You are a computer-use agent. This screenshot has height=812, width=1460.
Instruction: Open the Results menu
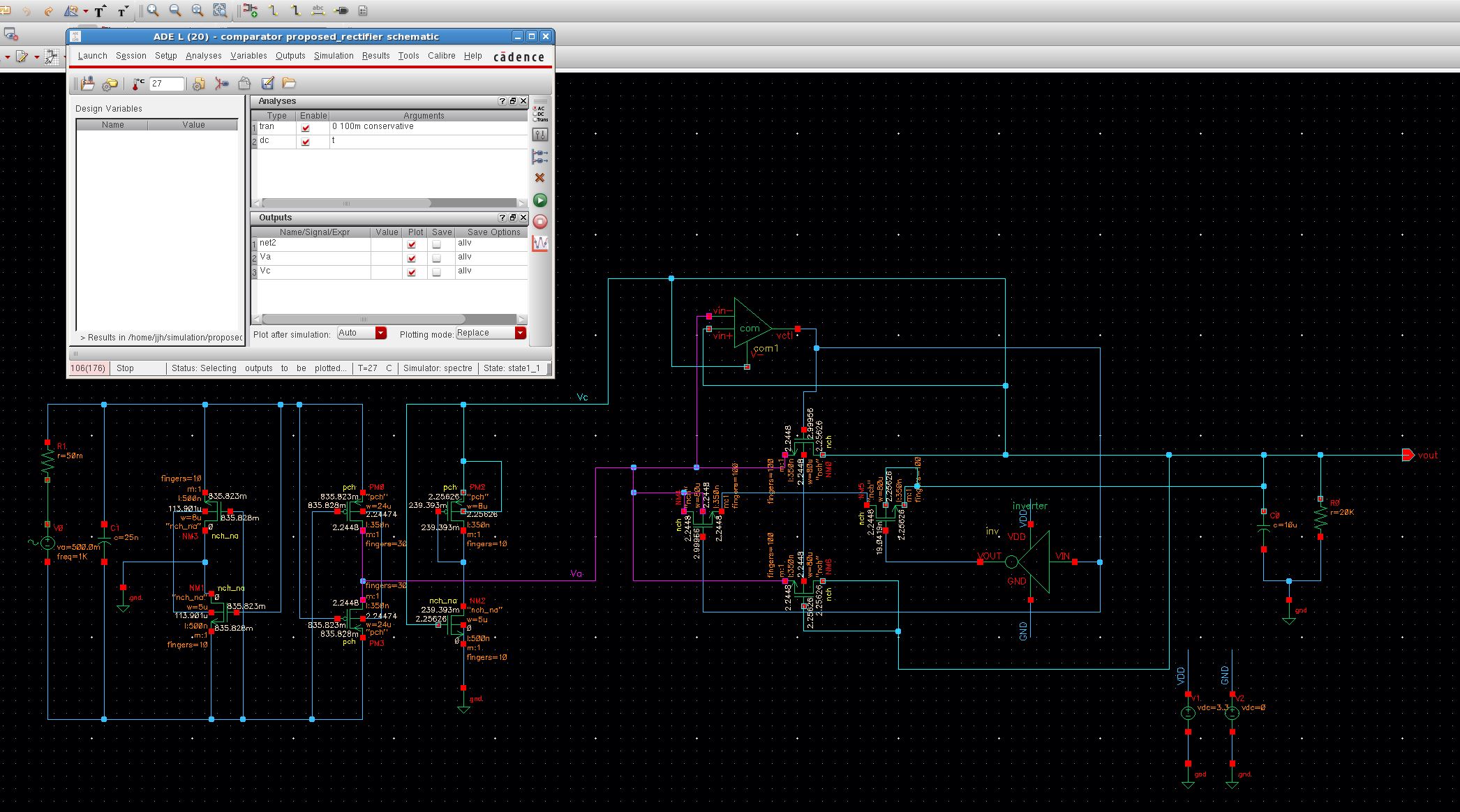coord(375,56)
